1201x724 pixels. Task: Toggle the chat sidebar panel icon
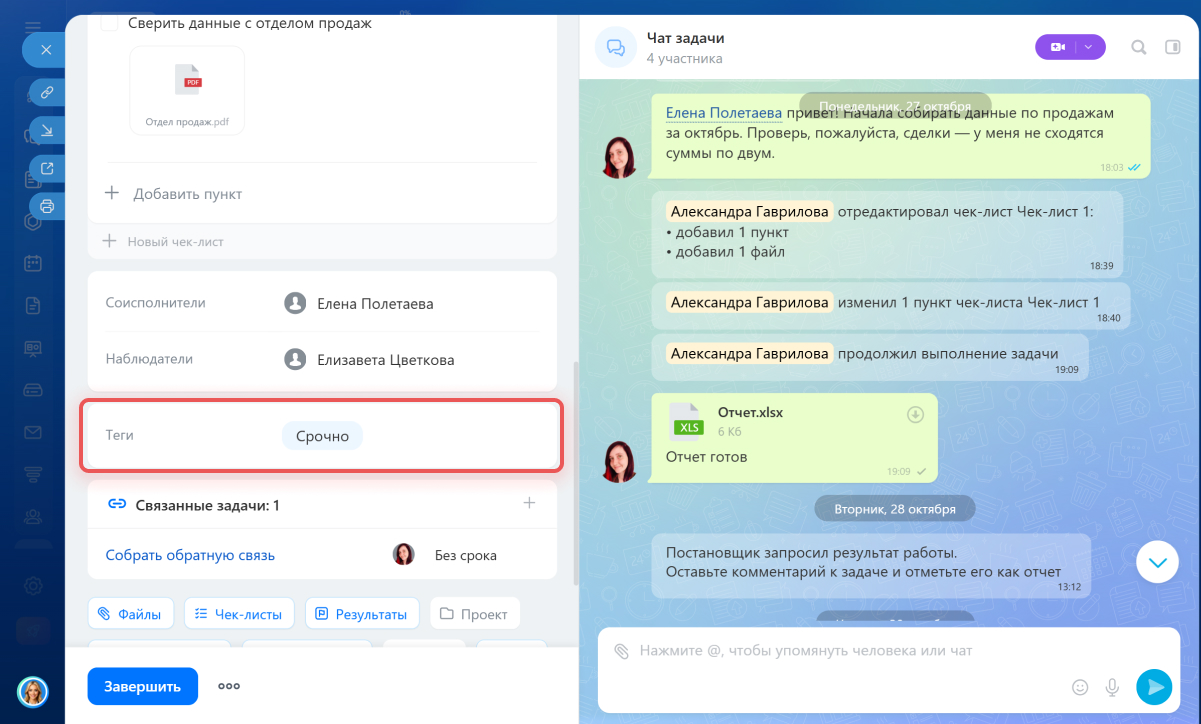(1173, 47)
